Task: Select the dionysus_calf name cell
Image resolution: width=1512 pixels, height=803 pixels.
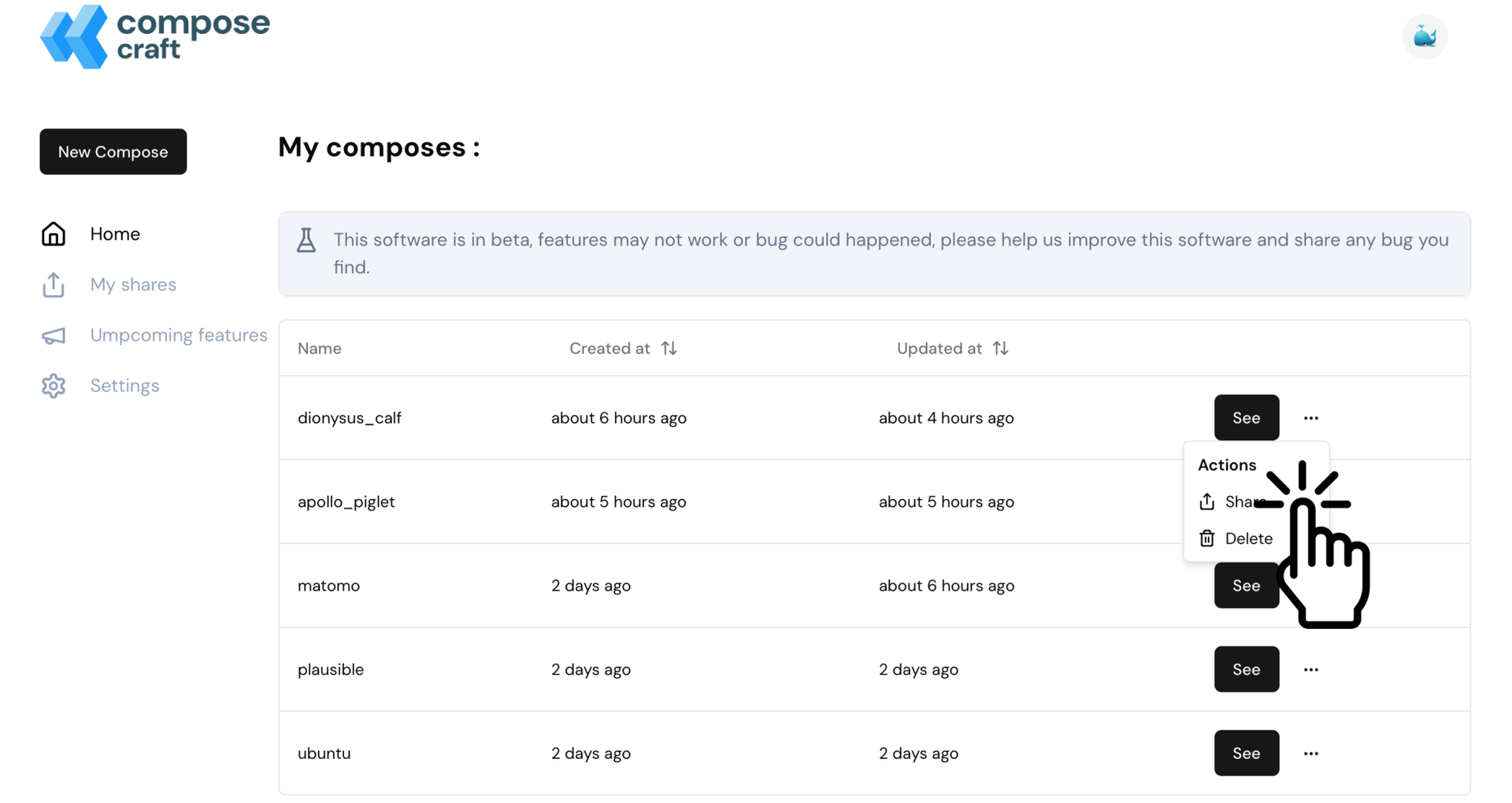Action: [x=350, y=418]
